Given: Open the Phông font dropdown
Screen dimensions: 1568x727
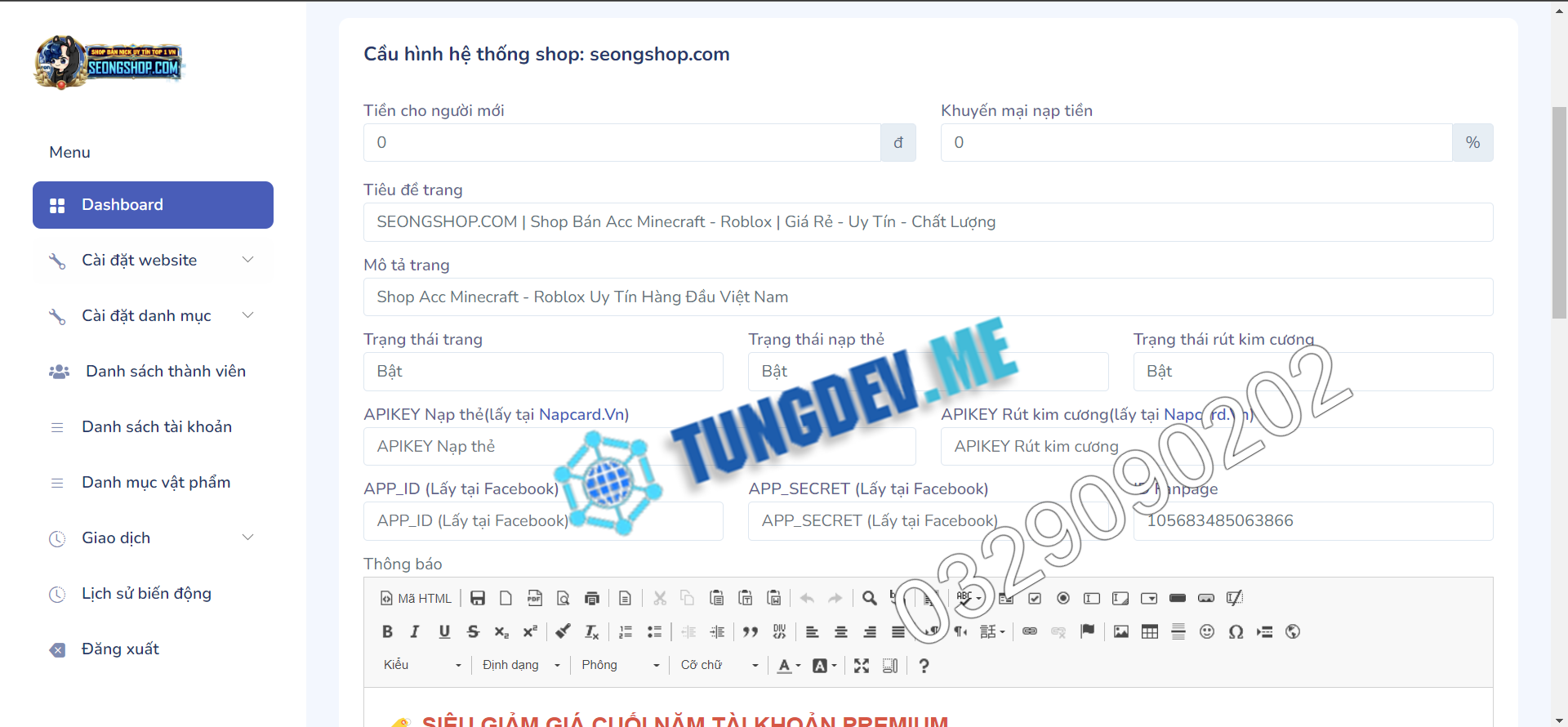Looking at the screenshot, I should pyautogui.click(x=620, y=666).
